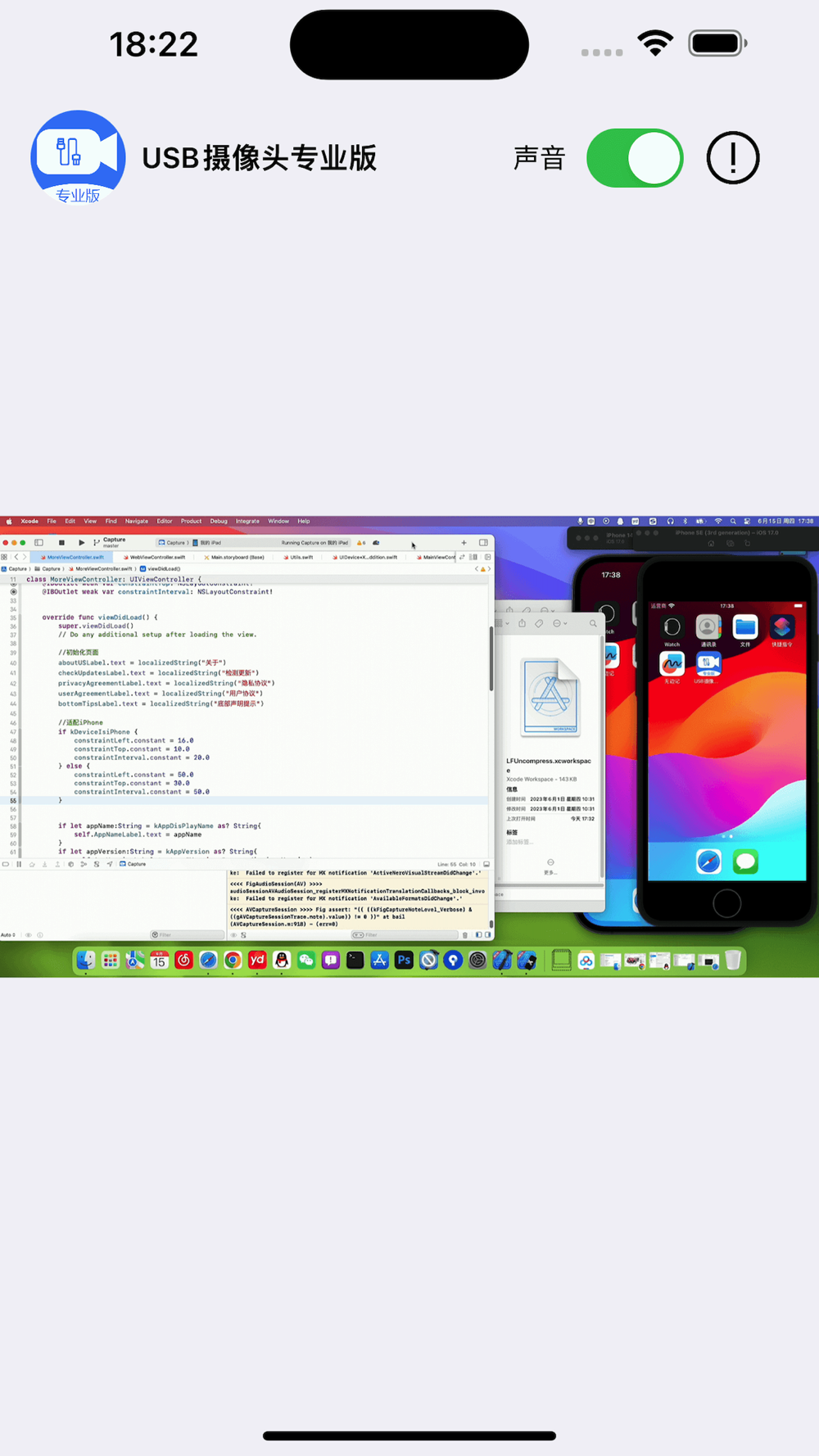Click the 我的 iPad run destination

[207, 542]
